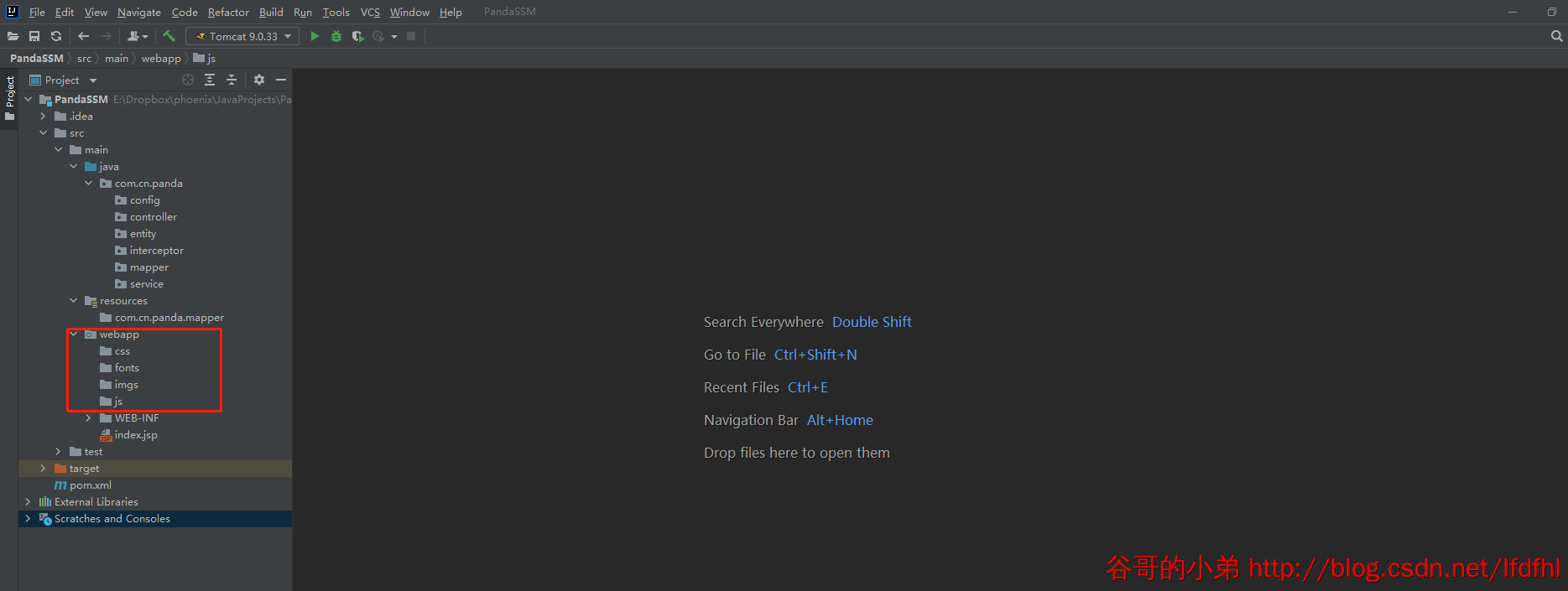Screen dimensions: 1568x591
Task: Expand the WEB-INF folder
Action: 89,417
